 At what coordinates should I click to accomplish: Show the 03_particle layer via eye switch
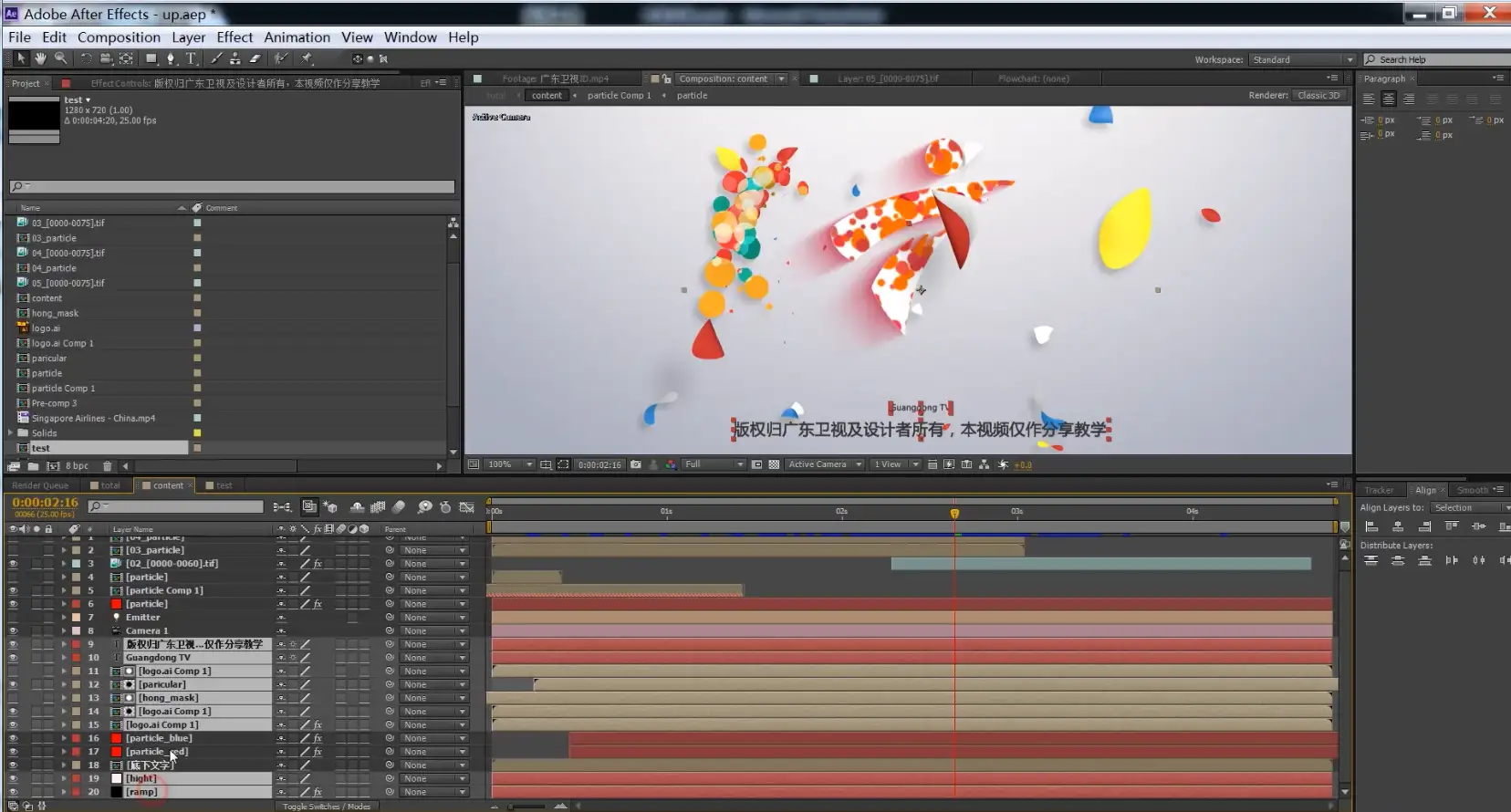13,550
